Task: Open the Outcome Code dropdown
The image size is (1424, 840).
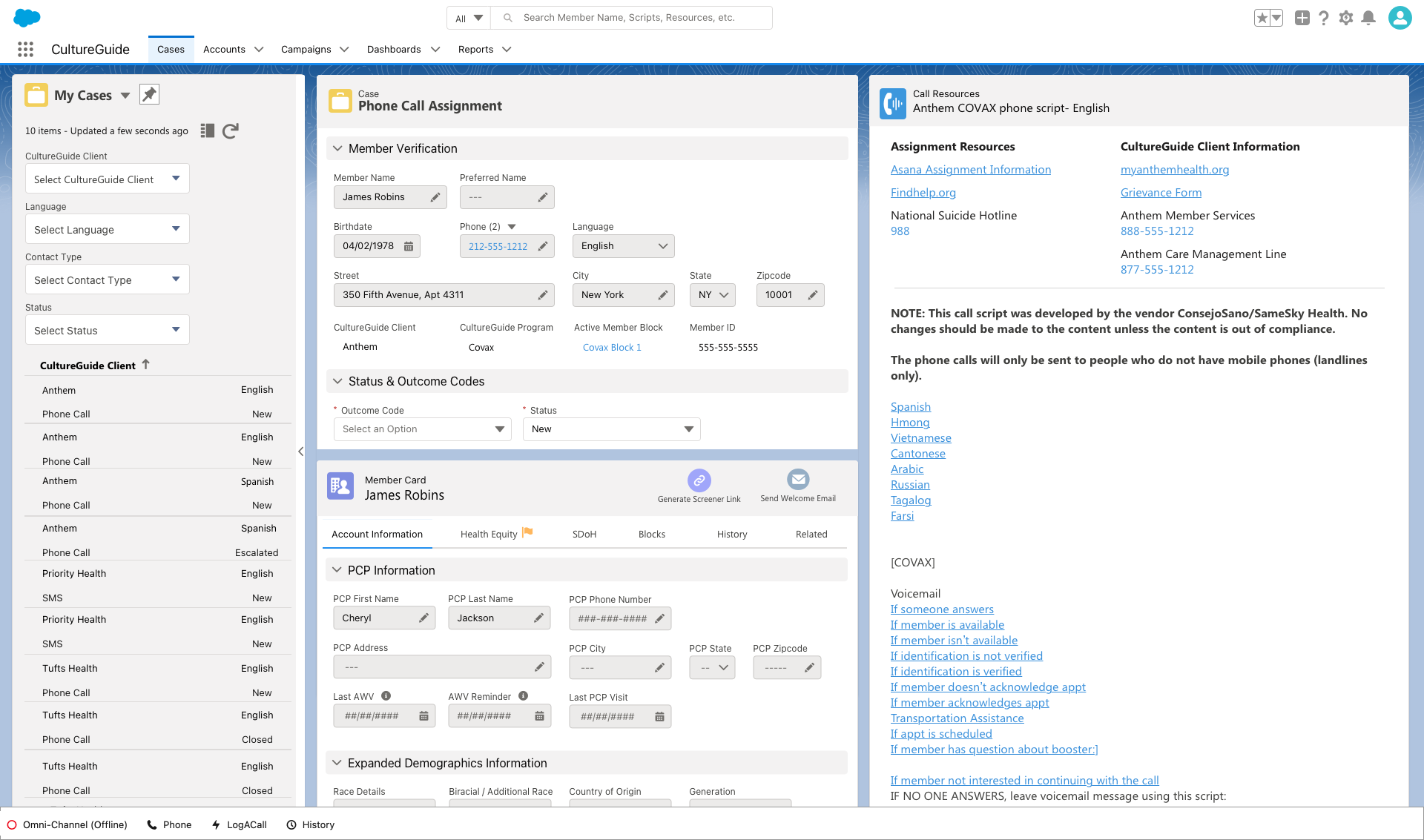Action: (x=422, y=429)
